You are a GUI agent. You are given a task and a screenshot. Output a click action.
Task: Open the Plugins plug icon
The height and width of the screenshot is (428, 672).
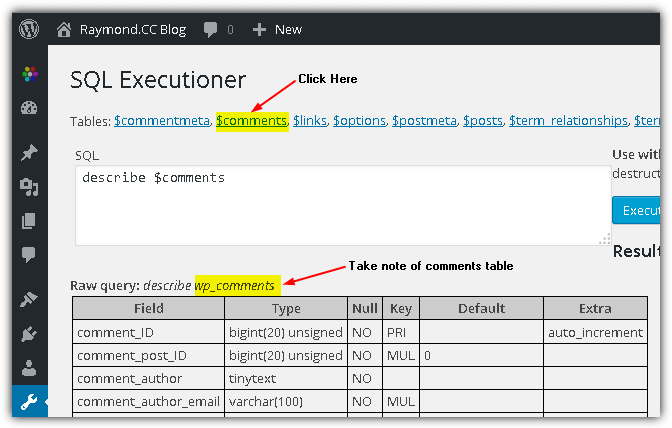(29, 334)
